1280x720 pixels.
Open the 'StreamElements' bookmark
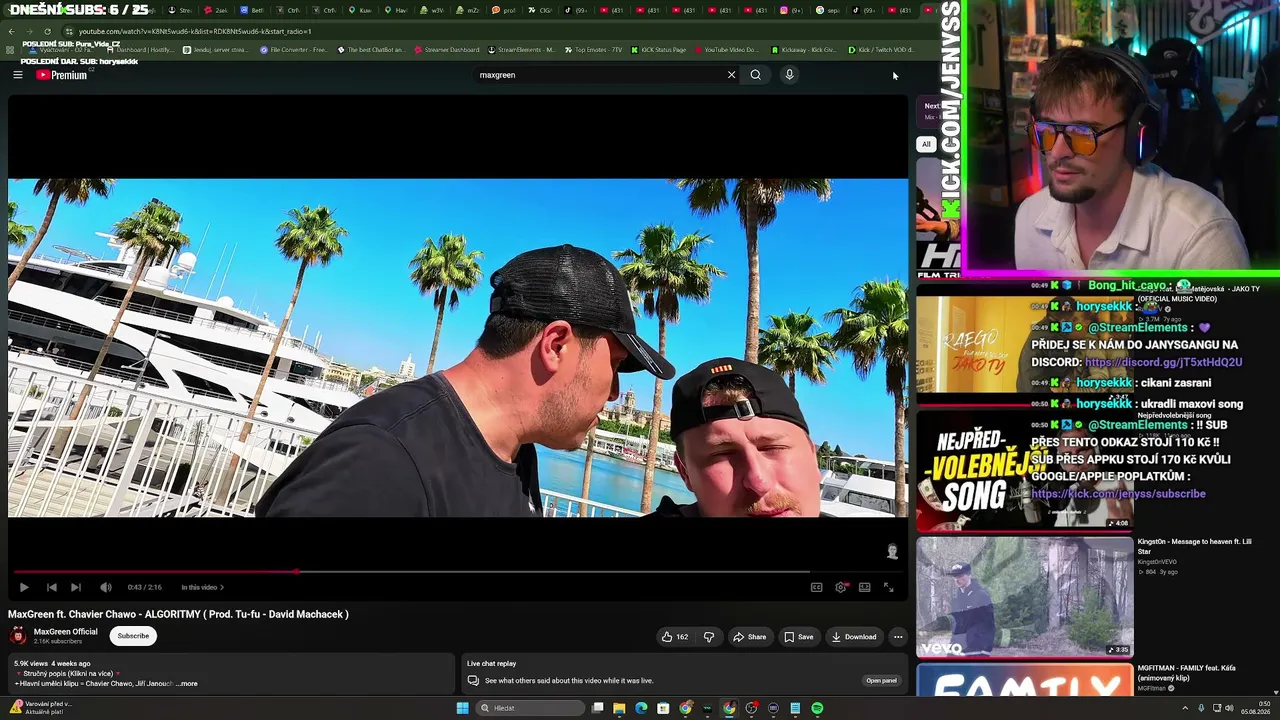pyautogui.click(x=521, y=50)
